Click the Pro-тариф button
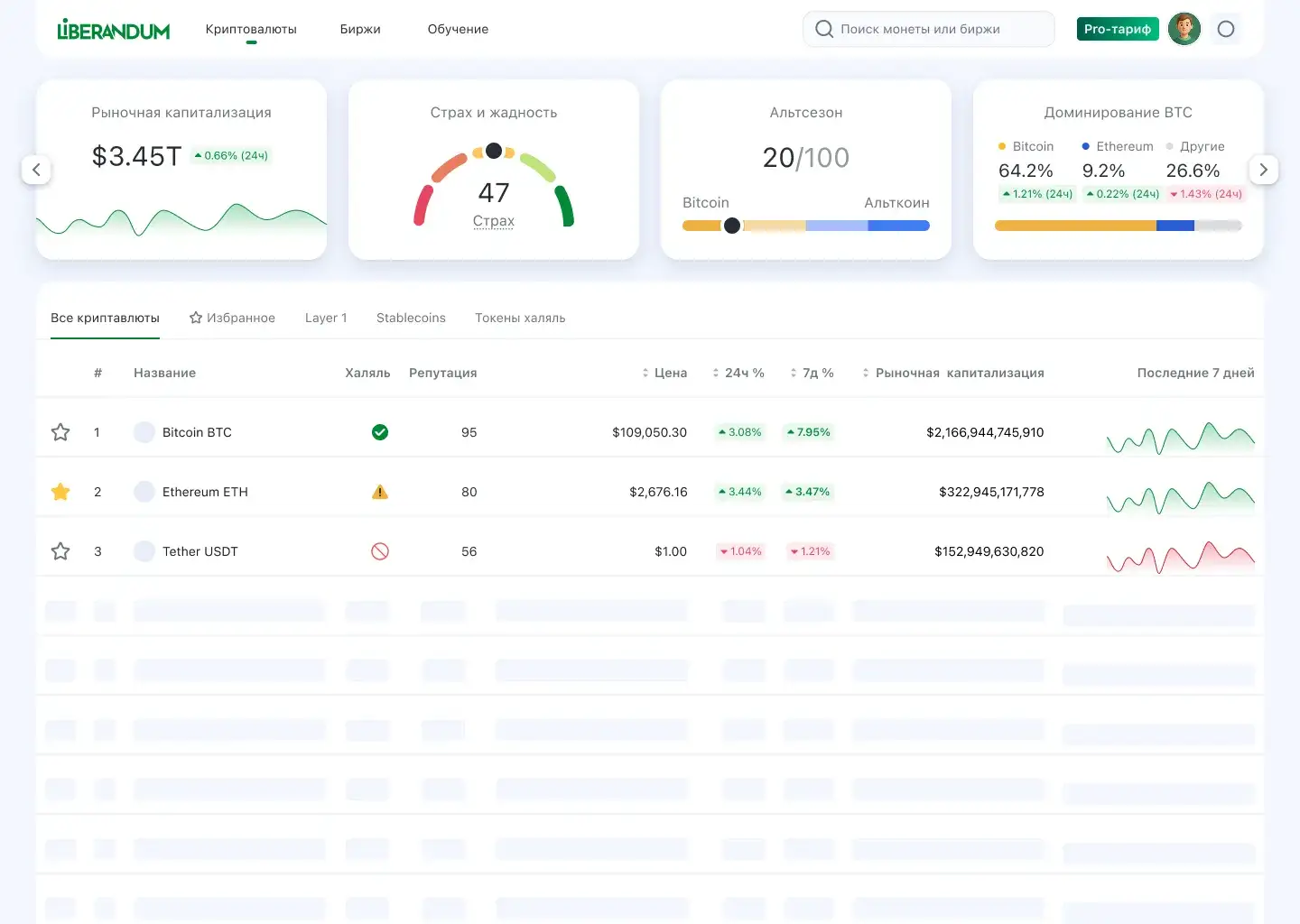The image size is (1300, 924). [1117, 29]
